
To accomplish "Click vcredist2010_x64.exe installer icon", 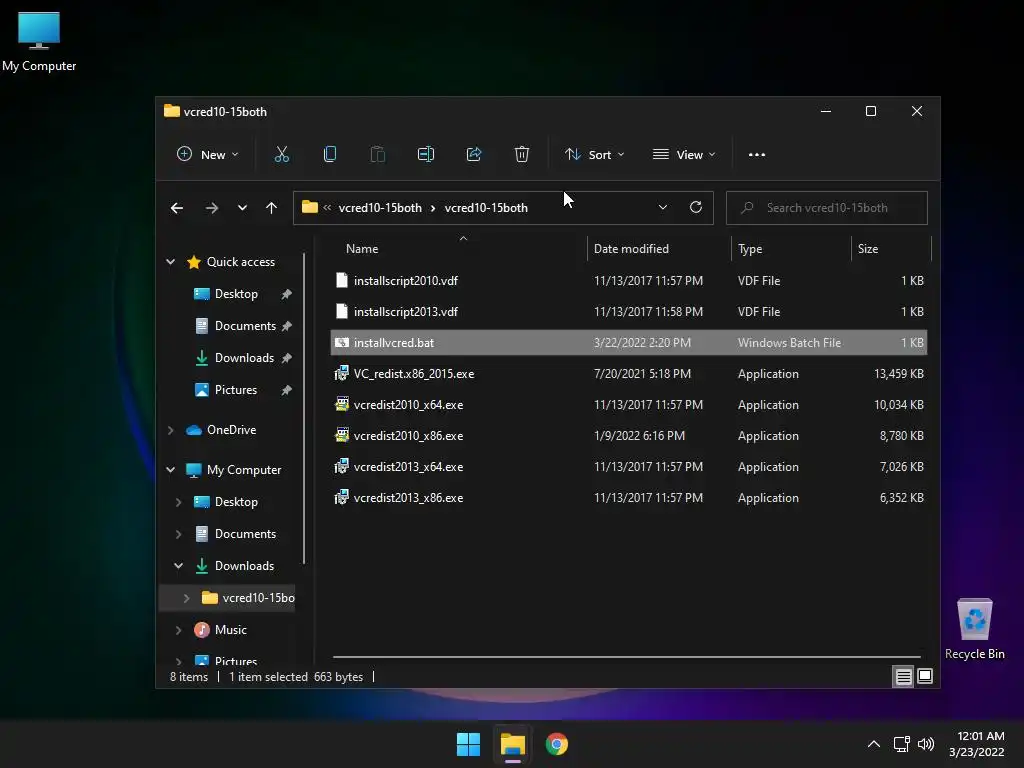I will (x=341, y=404).
